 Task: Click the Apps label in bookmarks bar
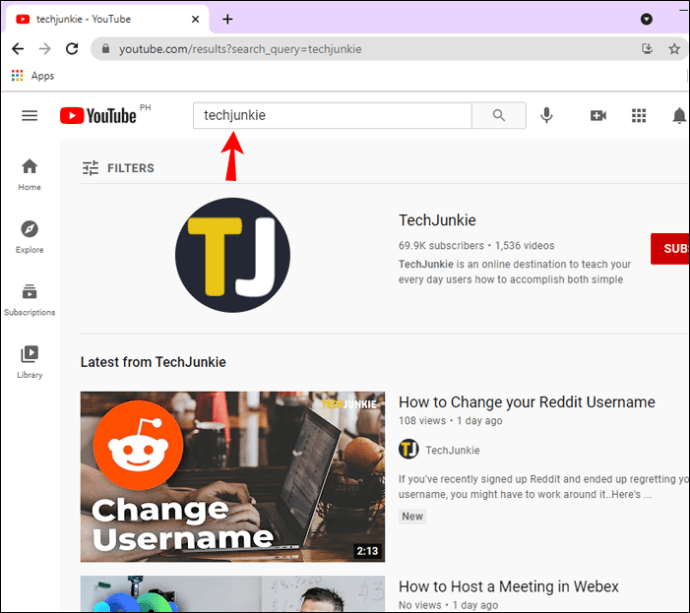pyautogui.click(x=42, y=76)
